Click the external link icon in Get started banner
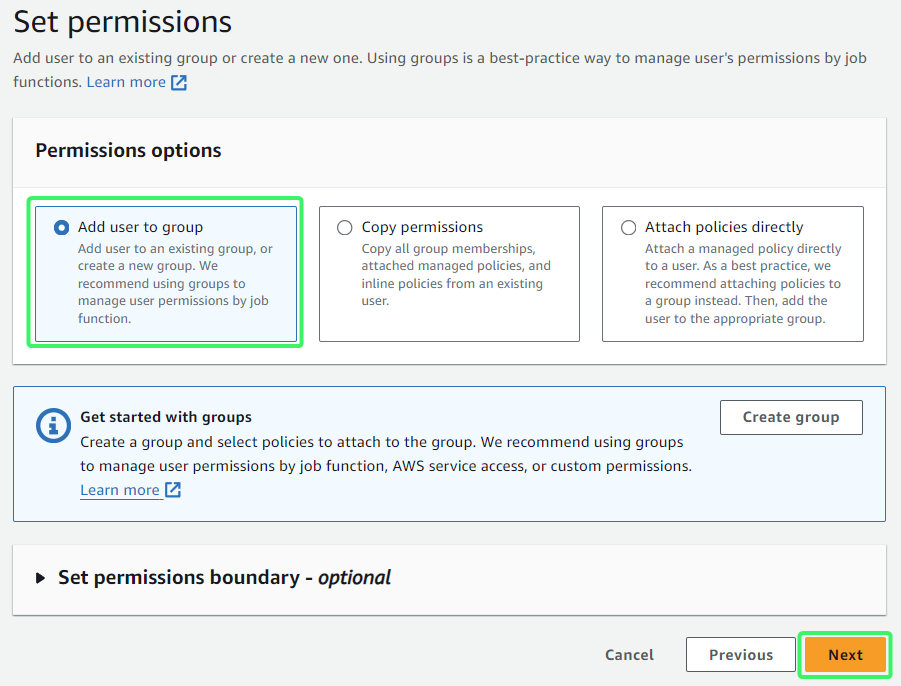Viewport: 901px width, 686px height. pos(173,490)
